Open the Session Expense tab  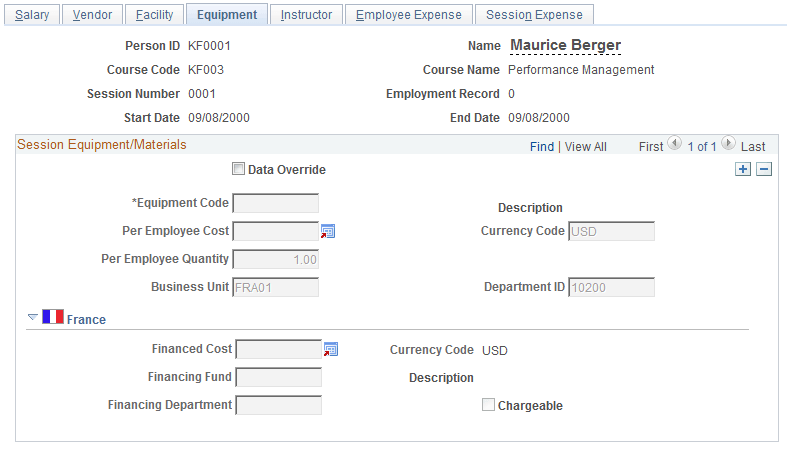[534, 15]
